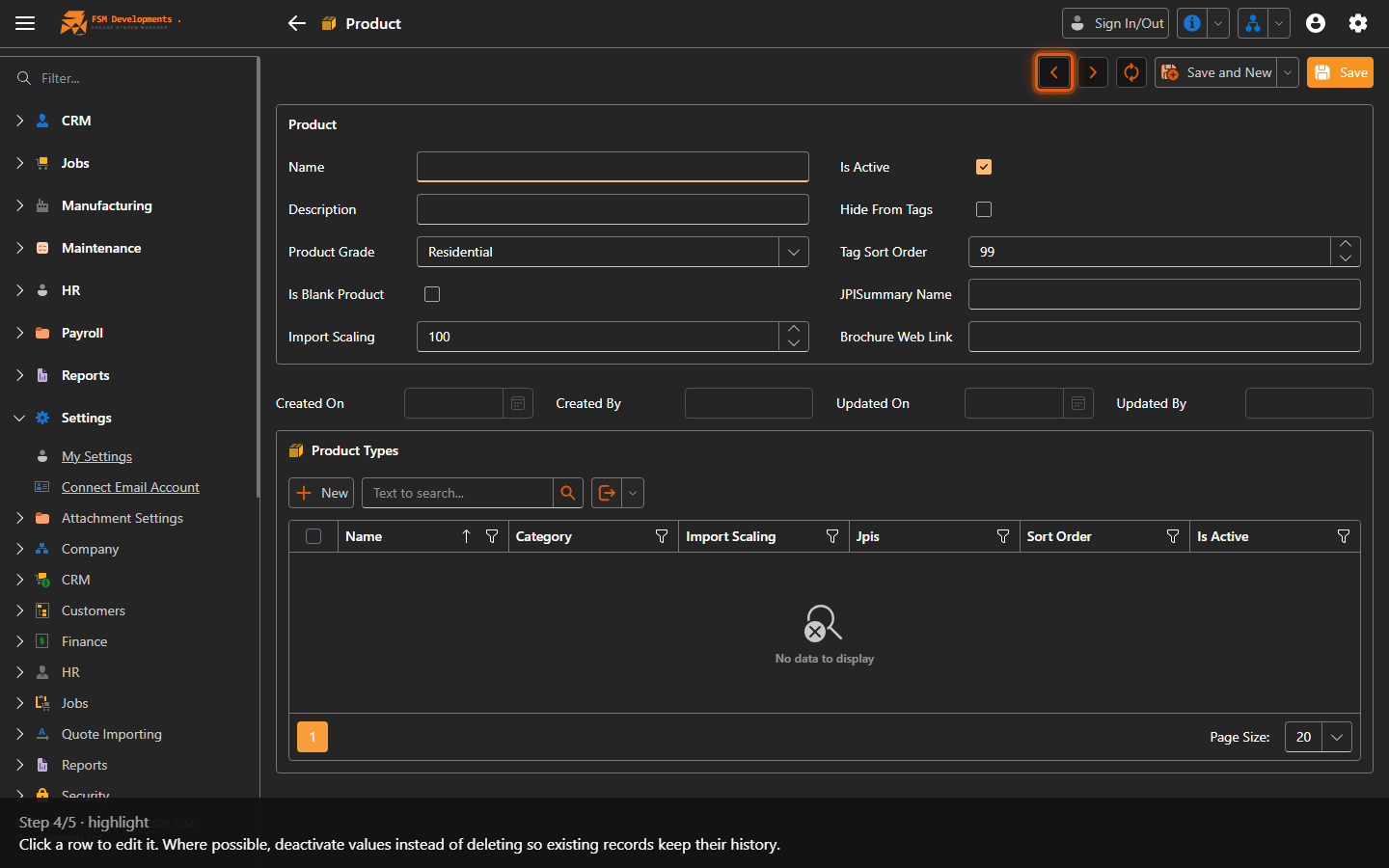Go back with the left arrow
This screenshot has height=868, width=1389.
(x=297, y=23)
